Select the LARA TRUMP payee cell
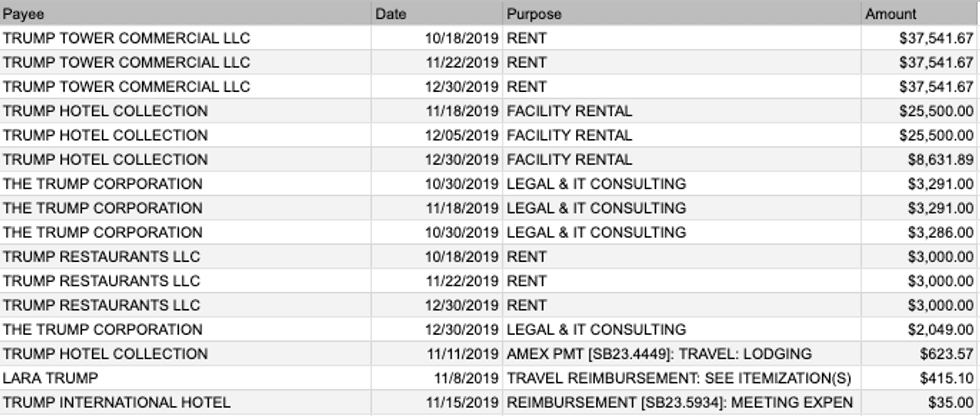980x416 pixels. click(186, 378)
